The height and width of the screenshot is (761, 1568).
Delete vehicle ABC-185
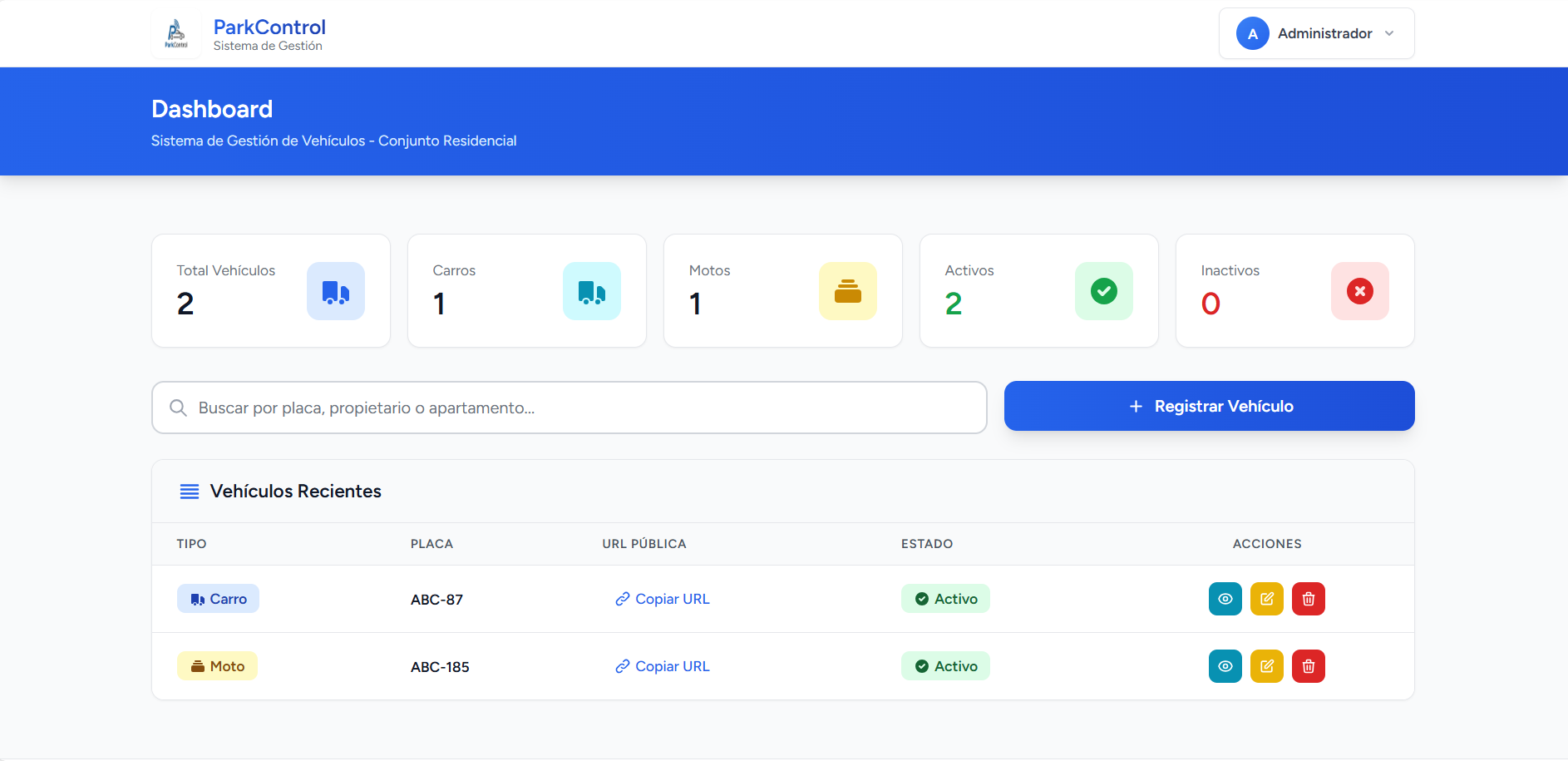1308,666
